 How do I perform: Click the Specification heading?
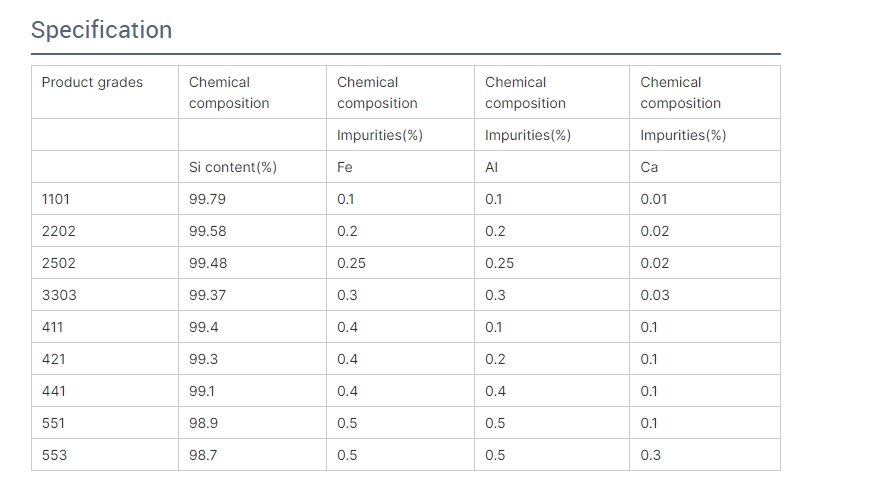point(101,30)
